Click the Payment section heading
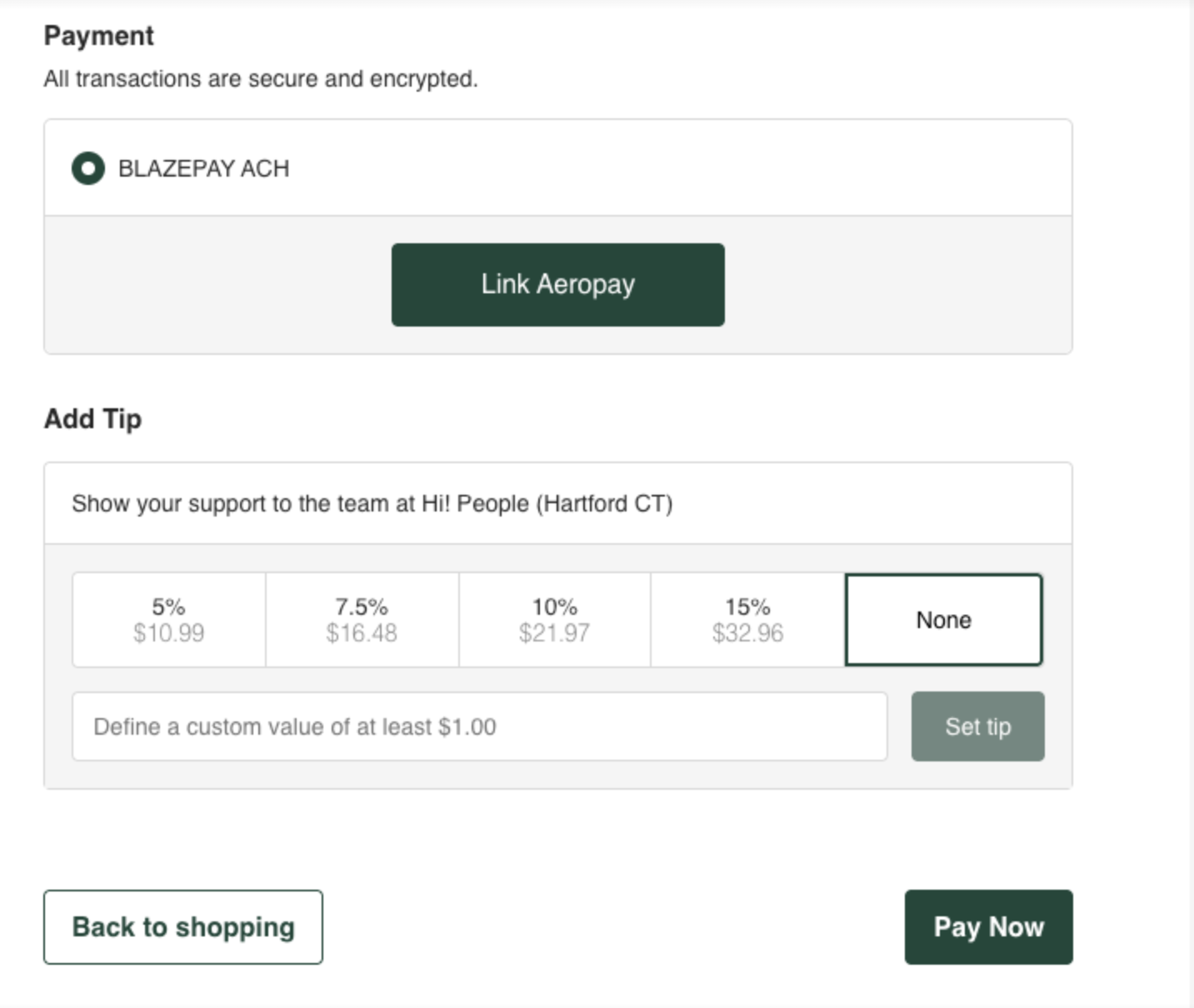Viewport: 1194px width, 1008px height. pyautogui.click(x=99, y=36)
